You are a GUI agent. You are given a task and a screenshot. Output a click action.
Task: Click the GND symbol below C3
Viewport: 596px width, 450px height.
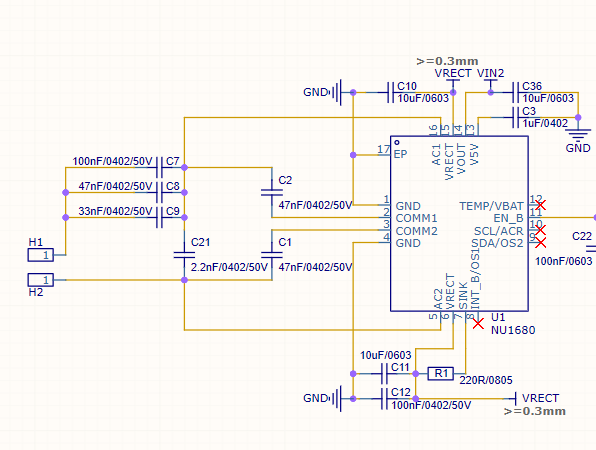(x=578, y=134)
